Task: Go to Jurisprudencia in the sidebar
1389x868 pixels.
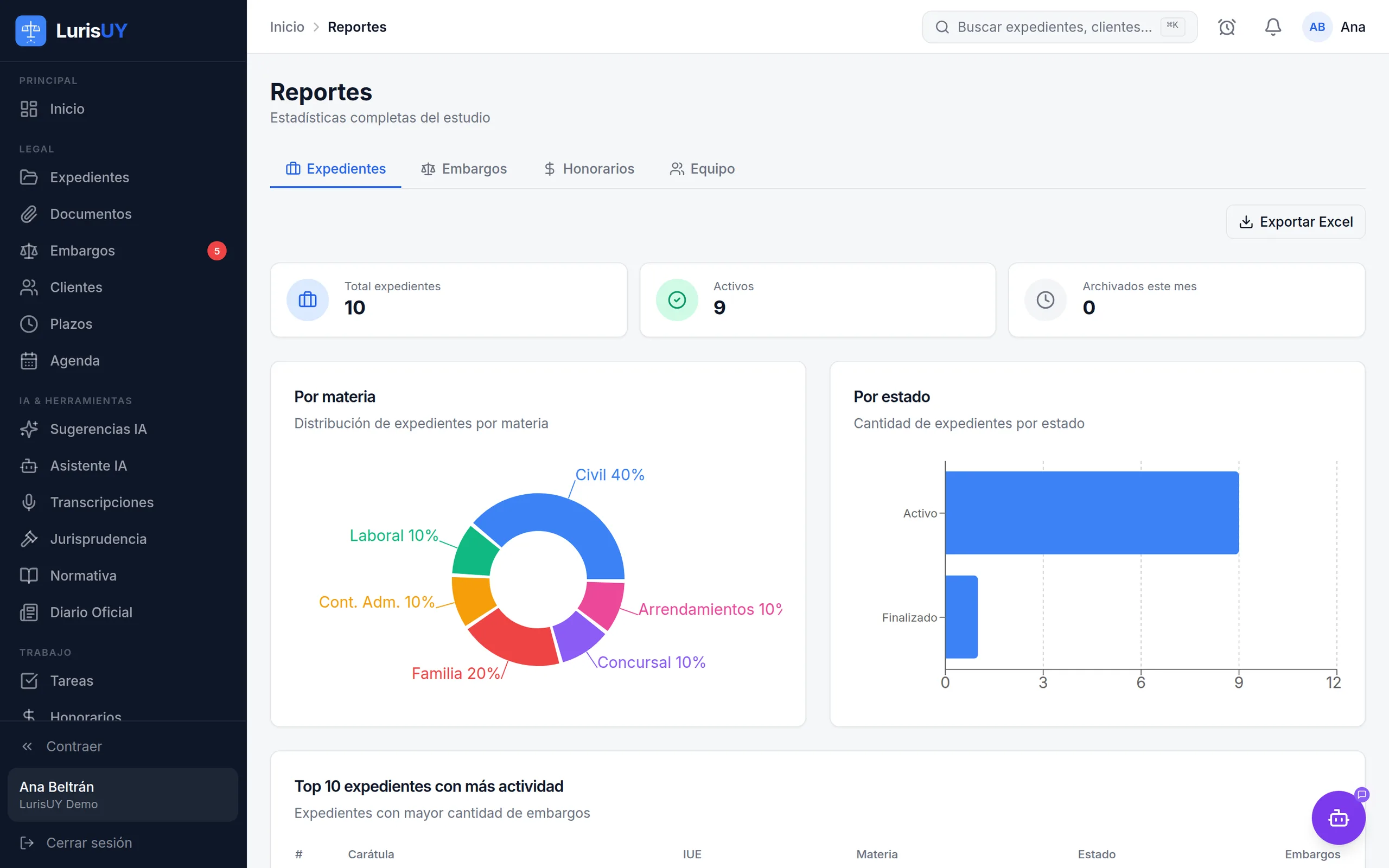Action: (x=123, y=539)
